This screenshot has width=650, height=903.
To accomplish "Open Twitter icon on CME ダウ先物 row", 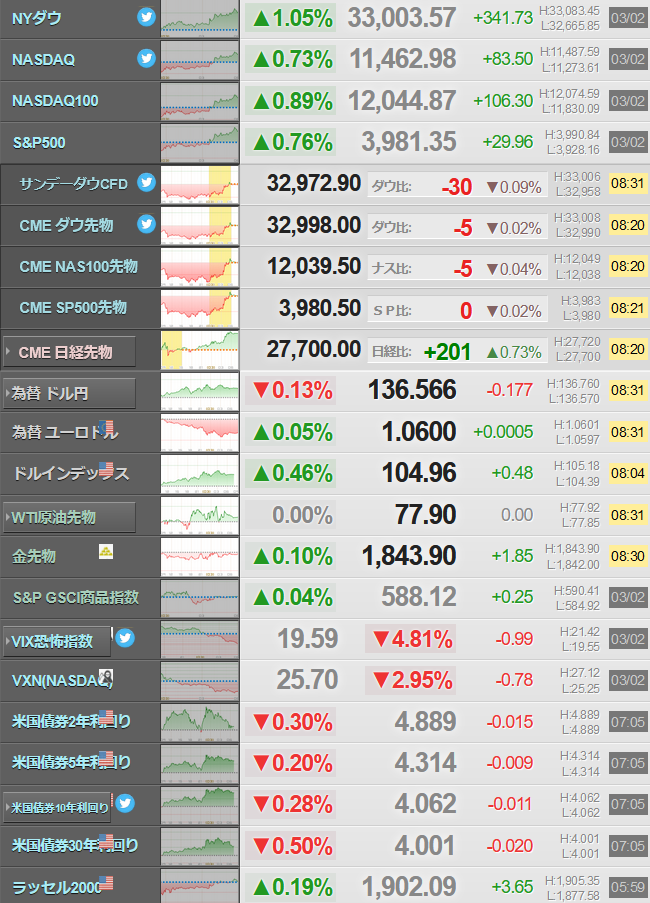I will coord(146,224).
